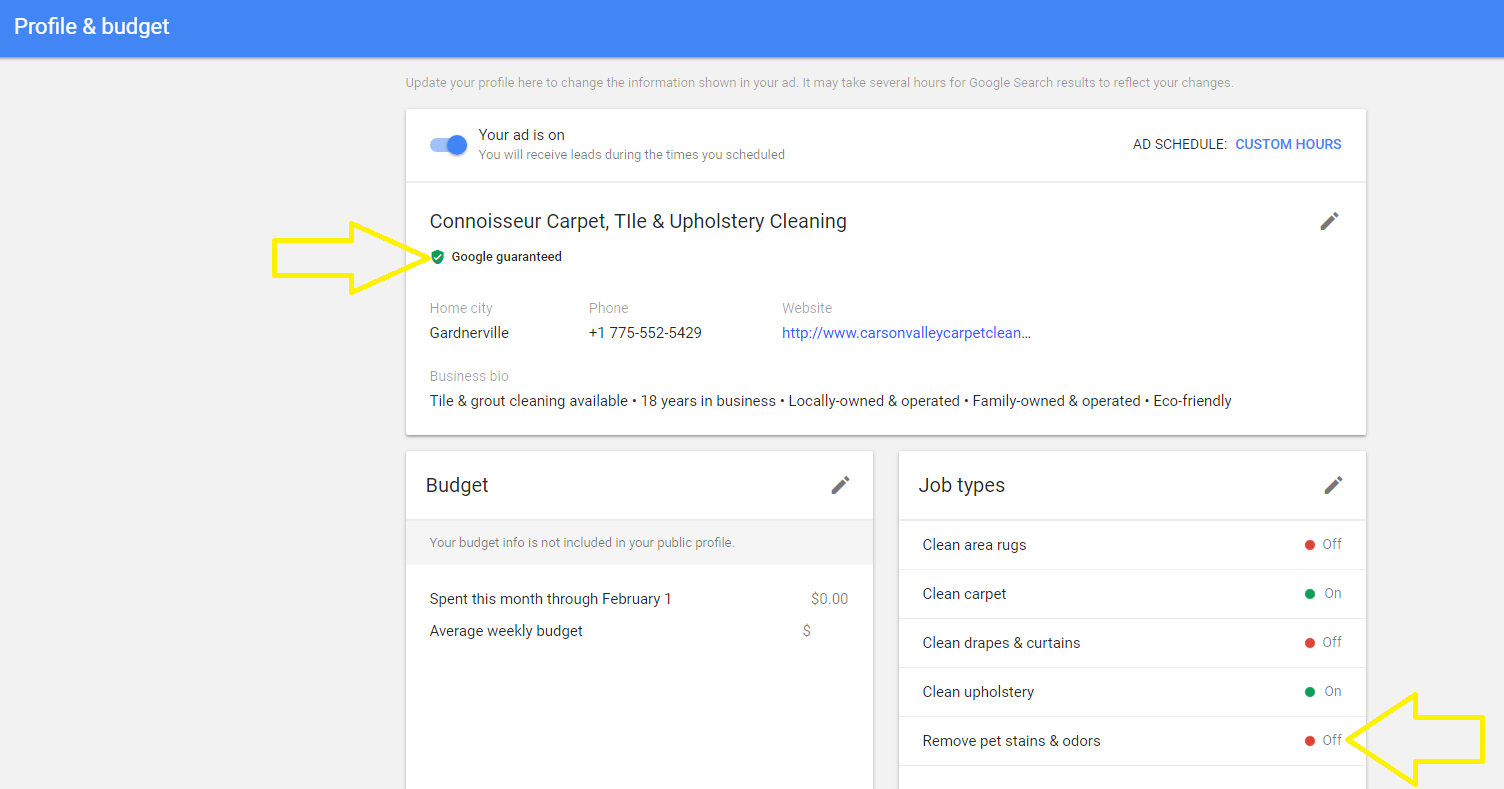Click the green Google guaranteed shield icon

pyautogui.click(x=437, y=257)
